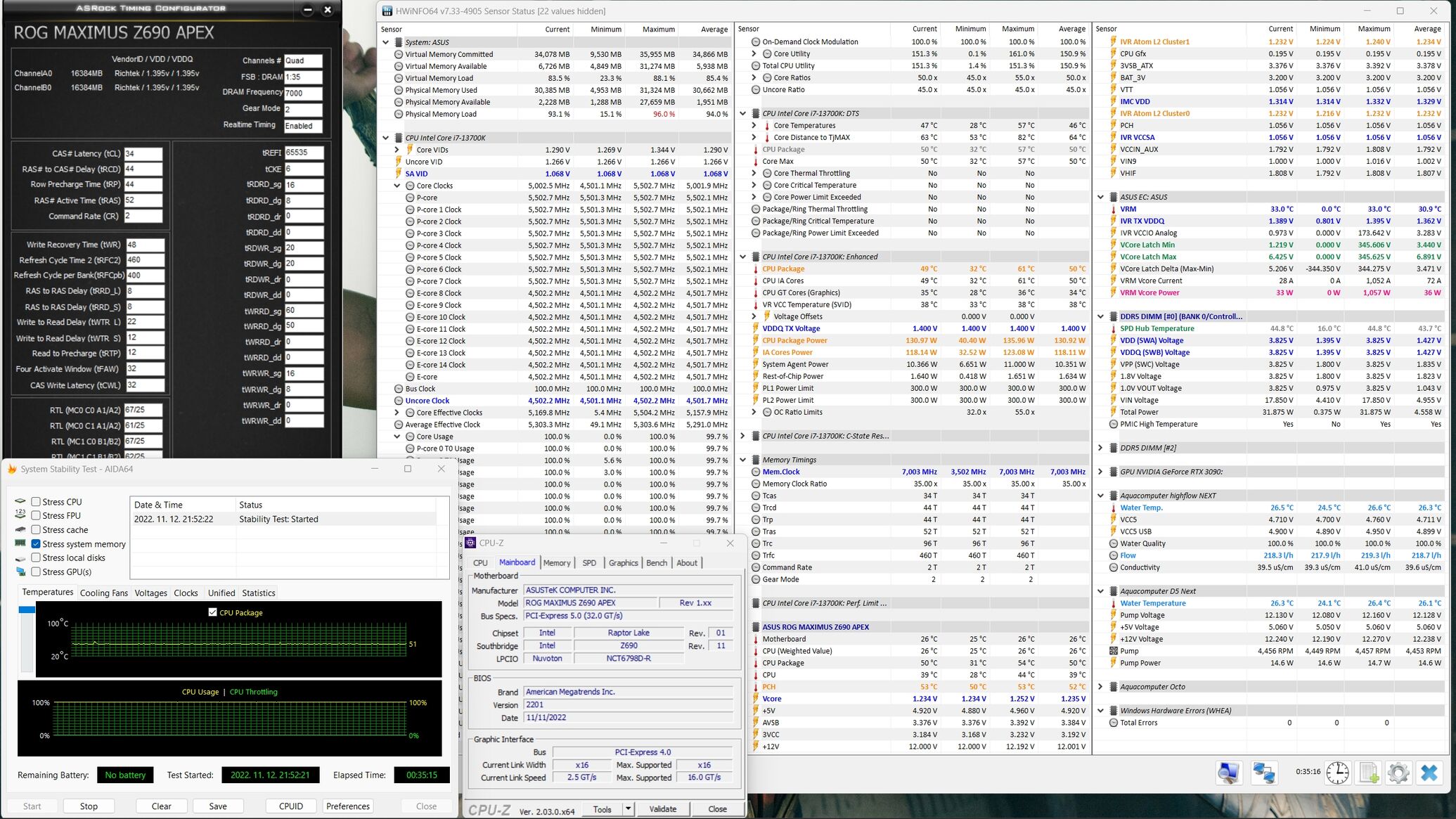Switch to CPU tab in CPU-Z

pyautogui.click(x=480, y=562)
